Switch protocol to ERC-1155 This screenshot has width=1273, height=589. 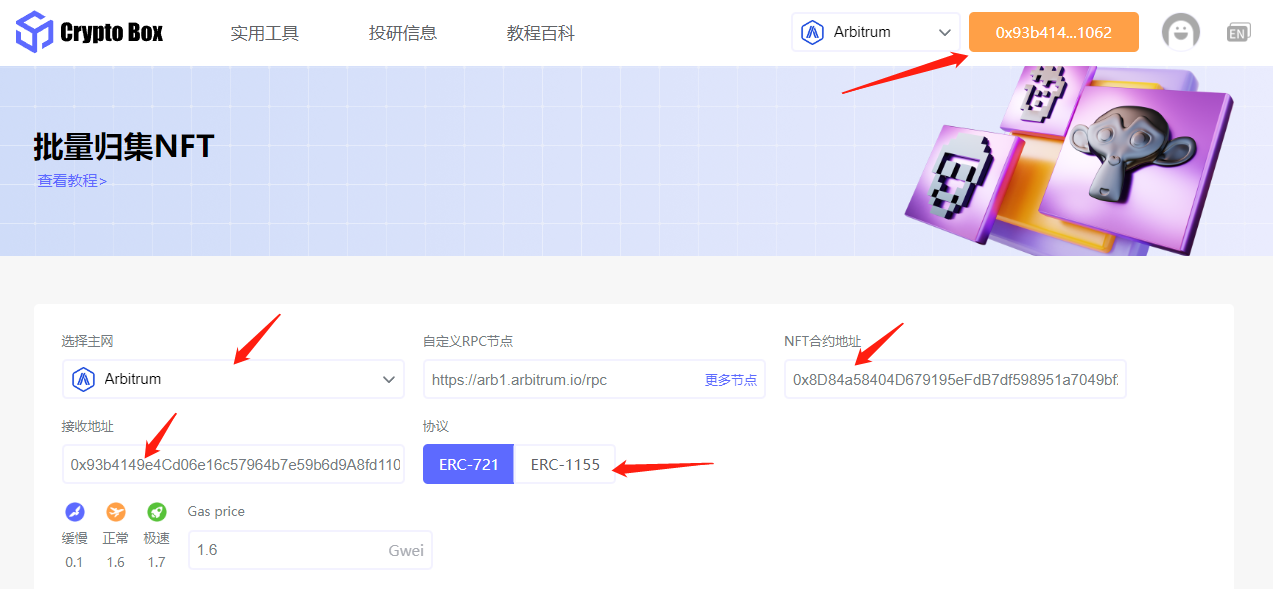[563, 463]
